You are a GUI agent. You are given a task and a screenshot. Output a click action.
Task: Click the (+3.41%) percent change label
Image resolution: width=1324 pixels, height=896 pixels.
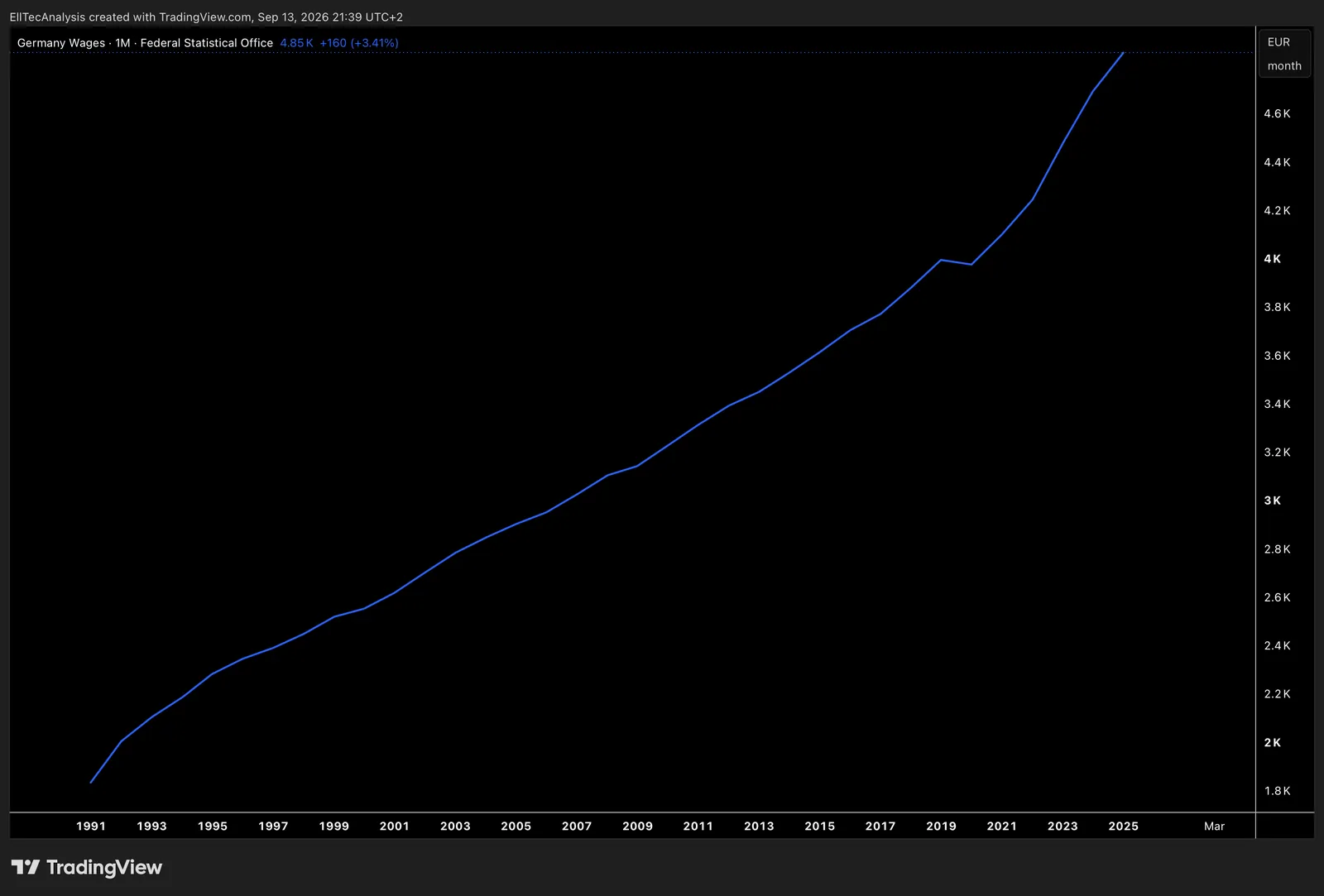375,43
